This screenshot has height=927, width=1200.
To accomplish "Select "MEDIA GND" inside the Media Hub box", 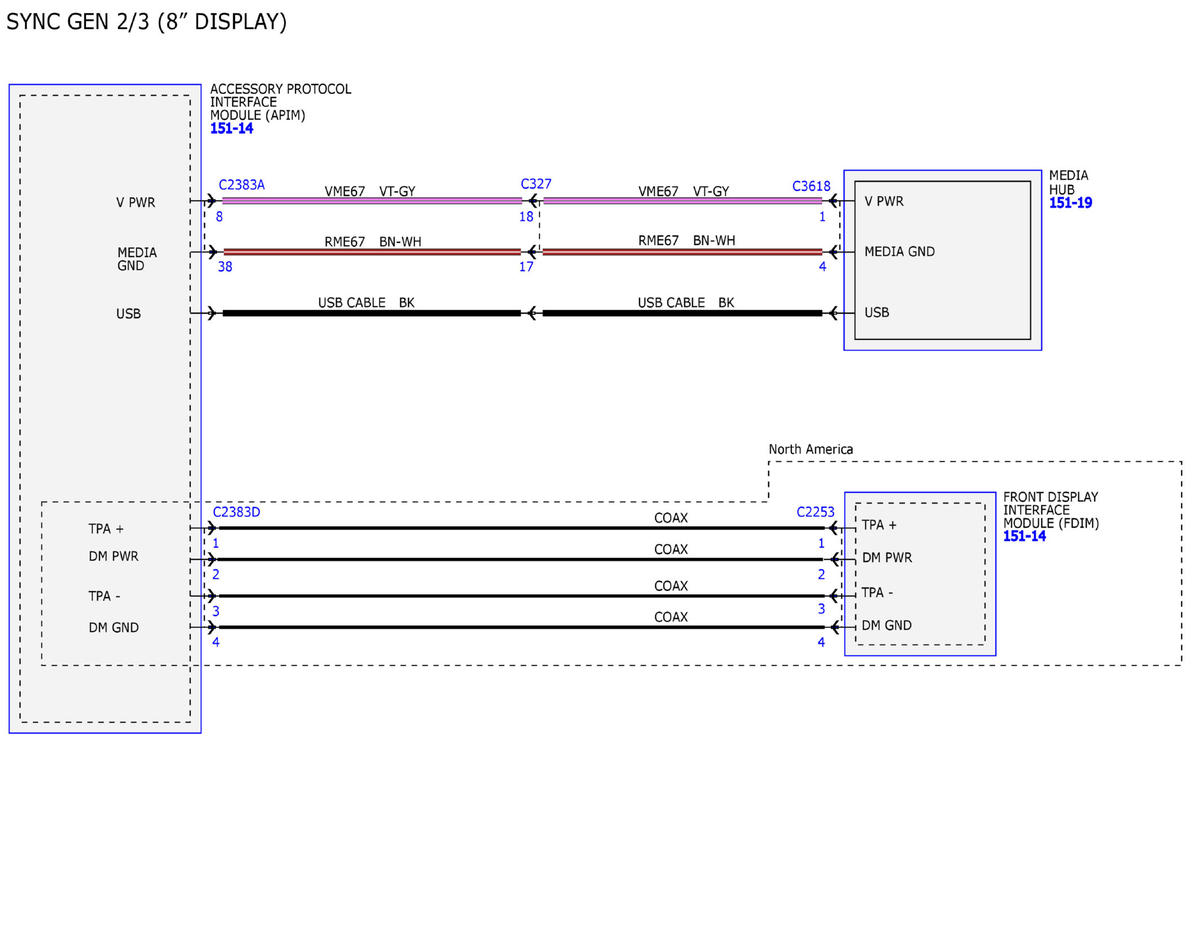I will coord(900,251).
